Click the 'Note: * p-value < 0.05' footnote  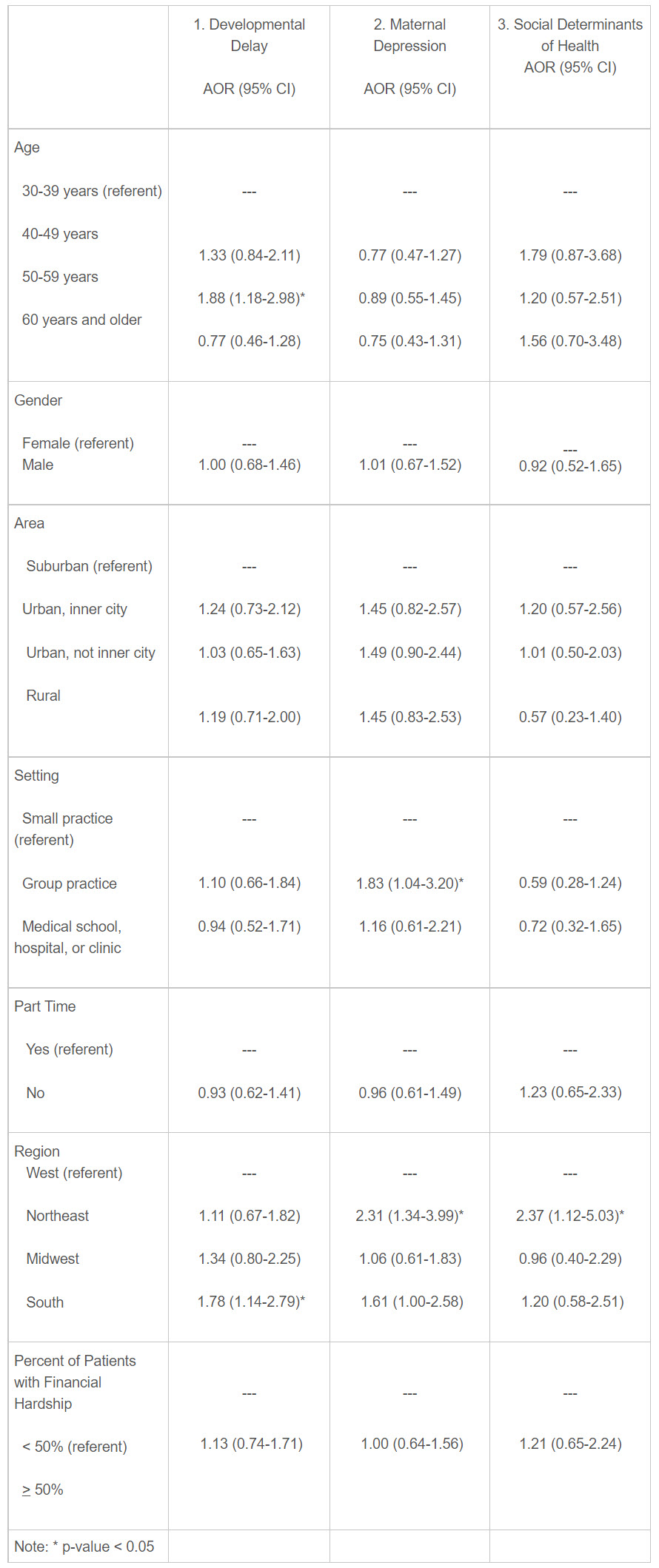(84, 1547)
